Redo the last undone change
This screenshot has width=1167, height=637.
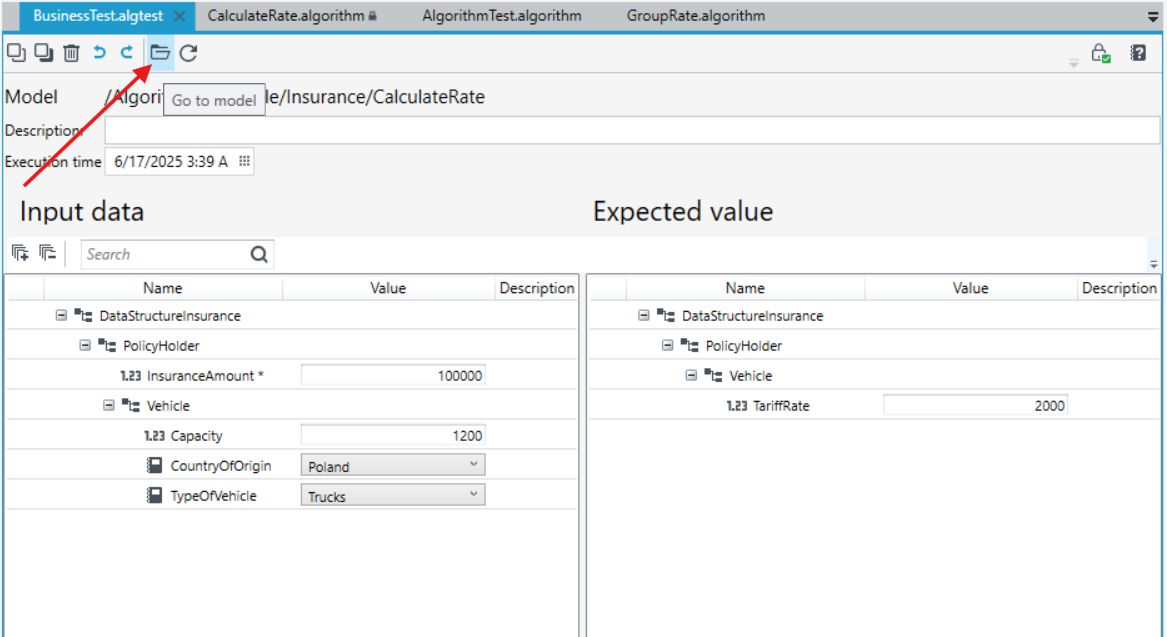click(127, 52)
